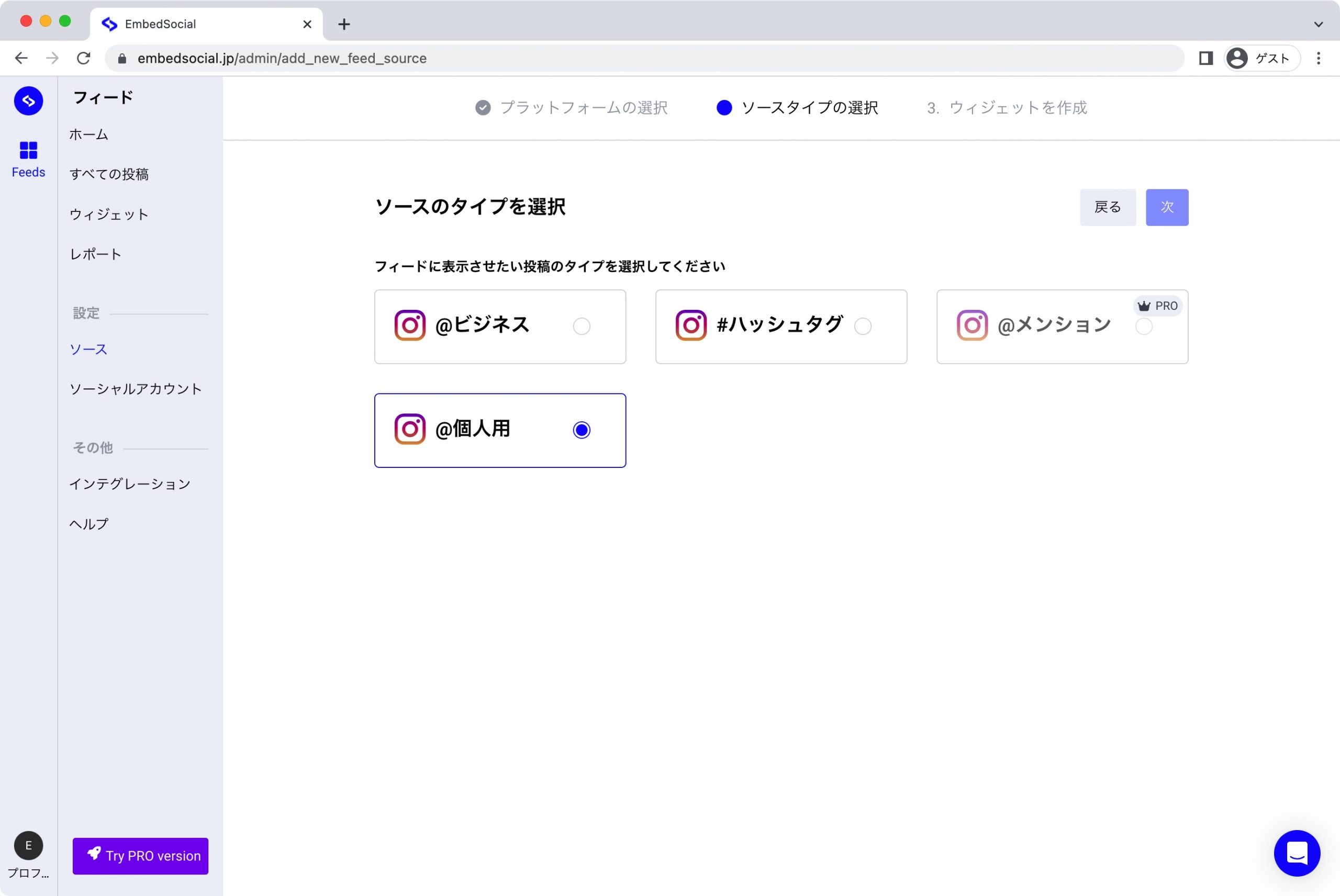
Task: Click Instagram icon on #ハッシュタグ card
Action: [x=691, y=326]
